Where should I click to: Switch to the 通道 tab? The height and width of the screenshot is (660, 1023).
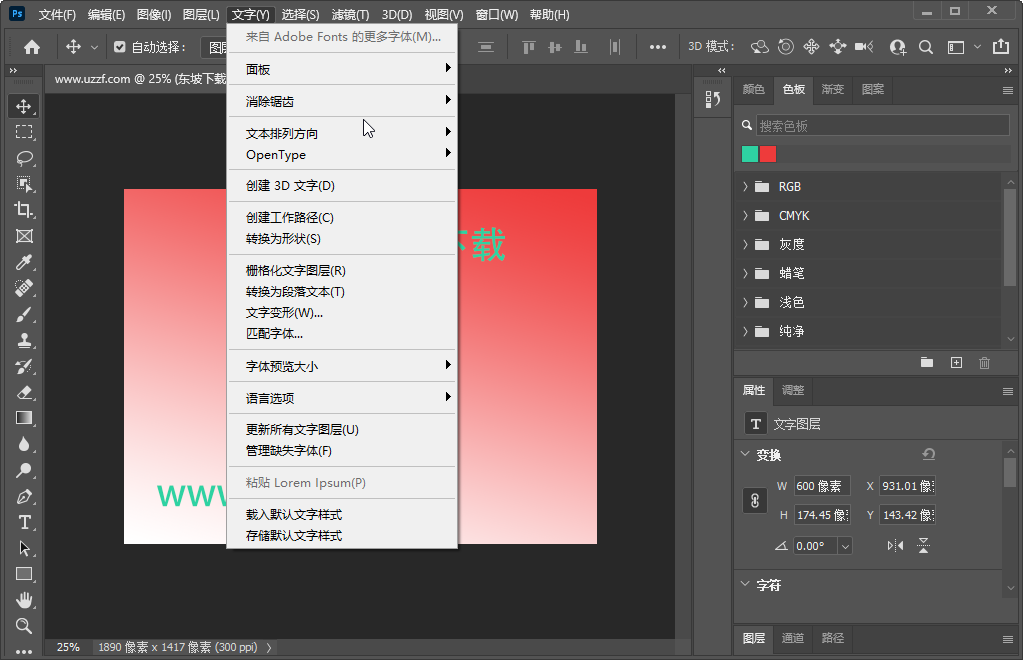pos(793,639)
